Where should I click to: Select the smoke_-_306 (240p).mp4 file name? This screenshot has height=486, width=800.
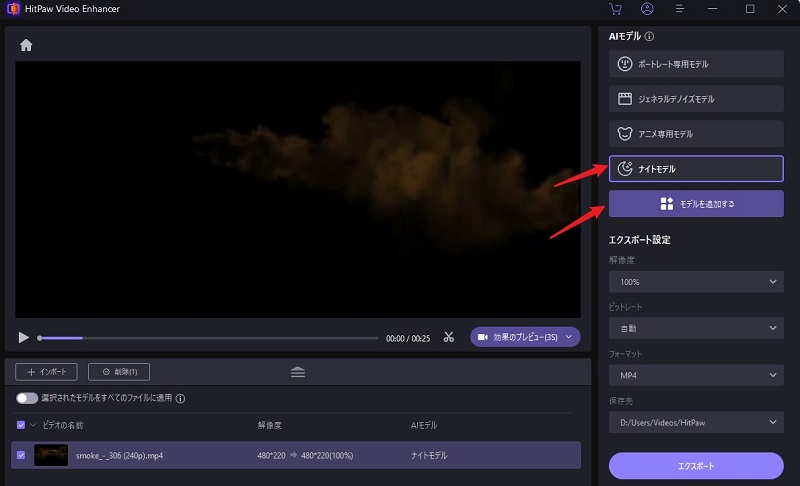tap(119, 455)
